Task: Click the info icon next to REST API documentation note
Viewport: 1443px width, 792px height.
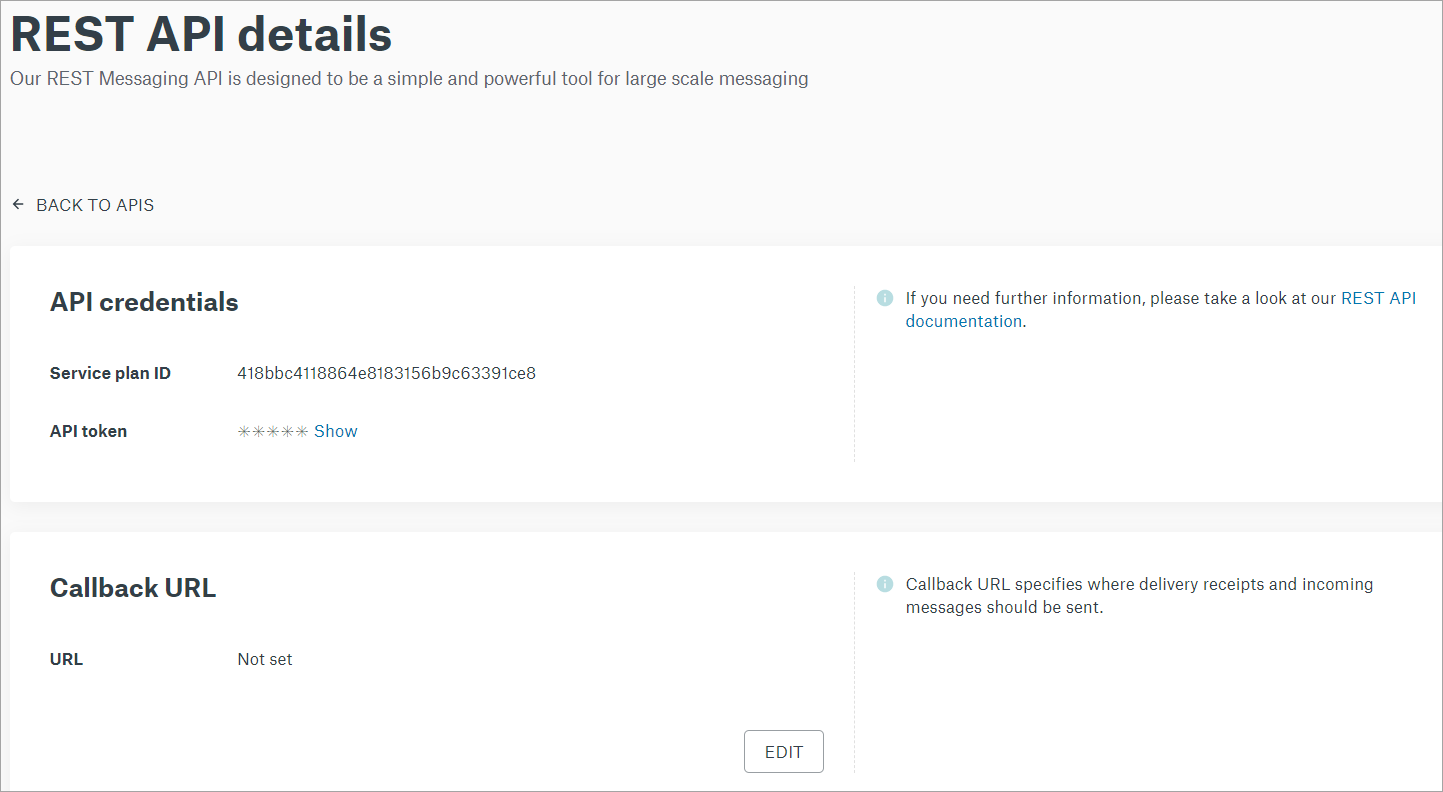Action: coord(884,298)
